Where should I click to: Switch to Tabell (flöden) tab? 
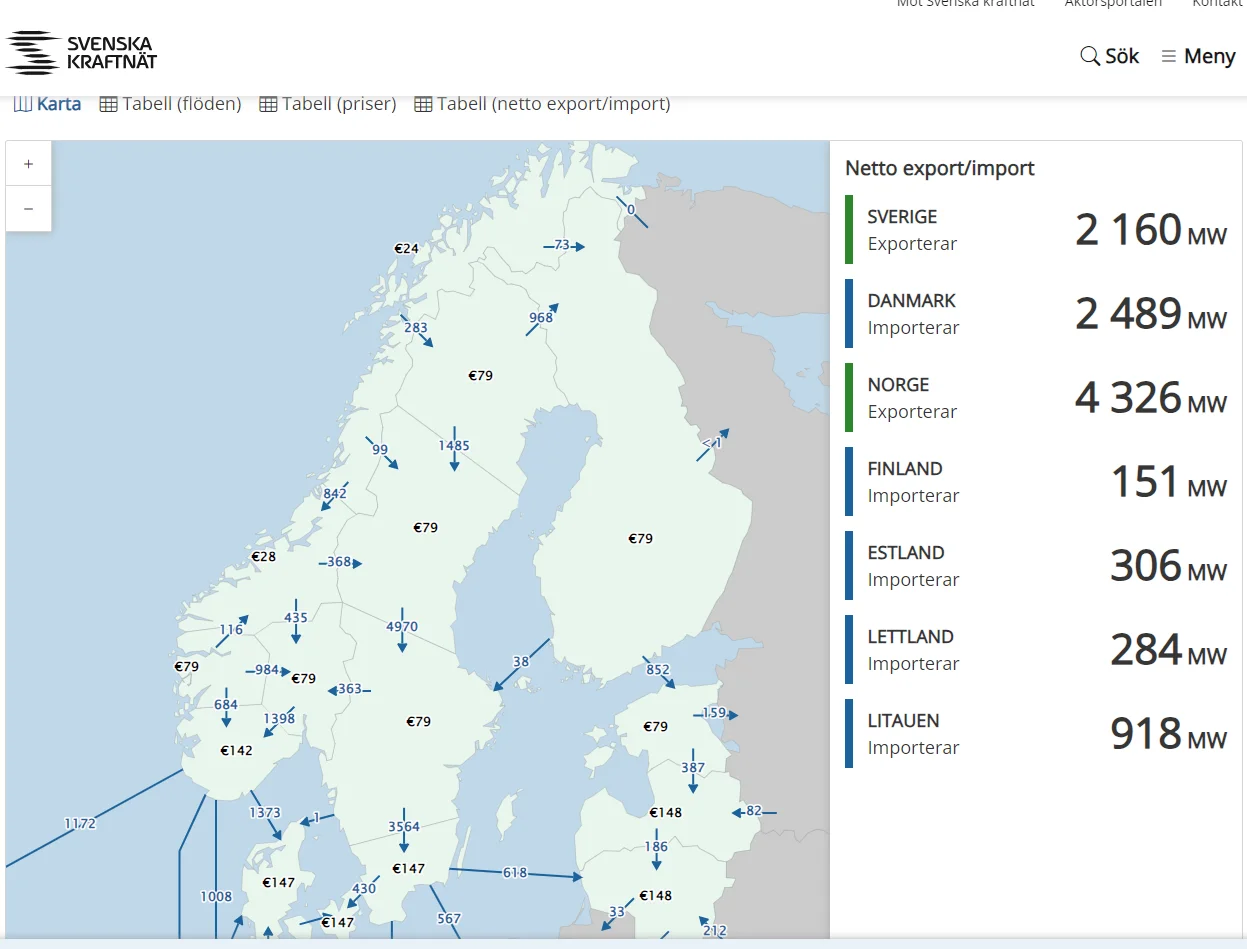[171, 104]
